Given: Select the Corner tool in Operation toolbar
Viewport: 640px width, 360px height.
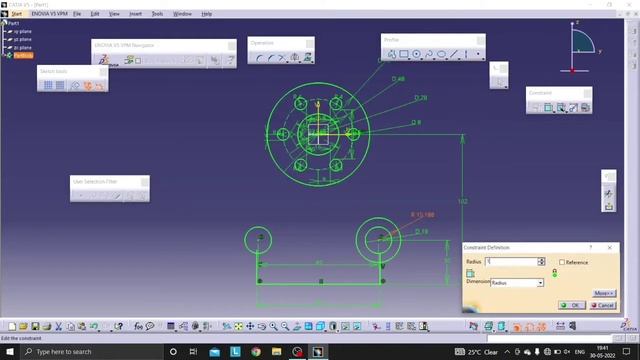Looking at the screenshot, I should [260, 58].
